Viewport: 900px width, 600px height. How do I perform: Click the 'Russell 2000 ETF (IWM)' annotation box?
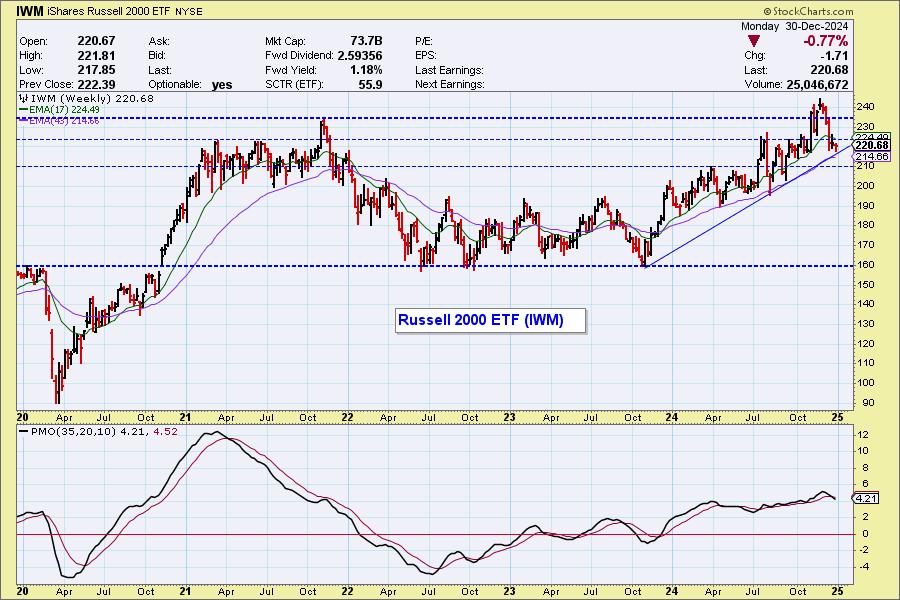[x=491, y=320]
